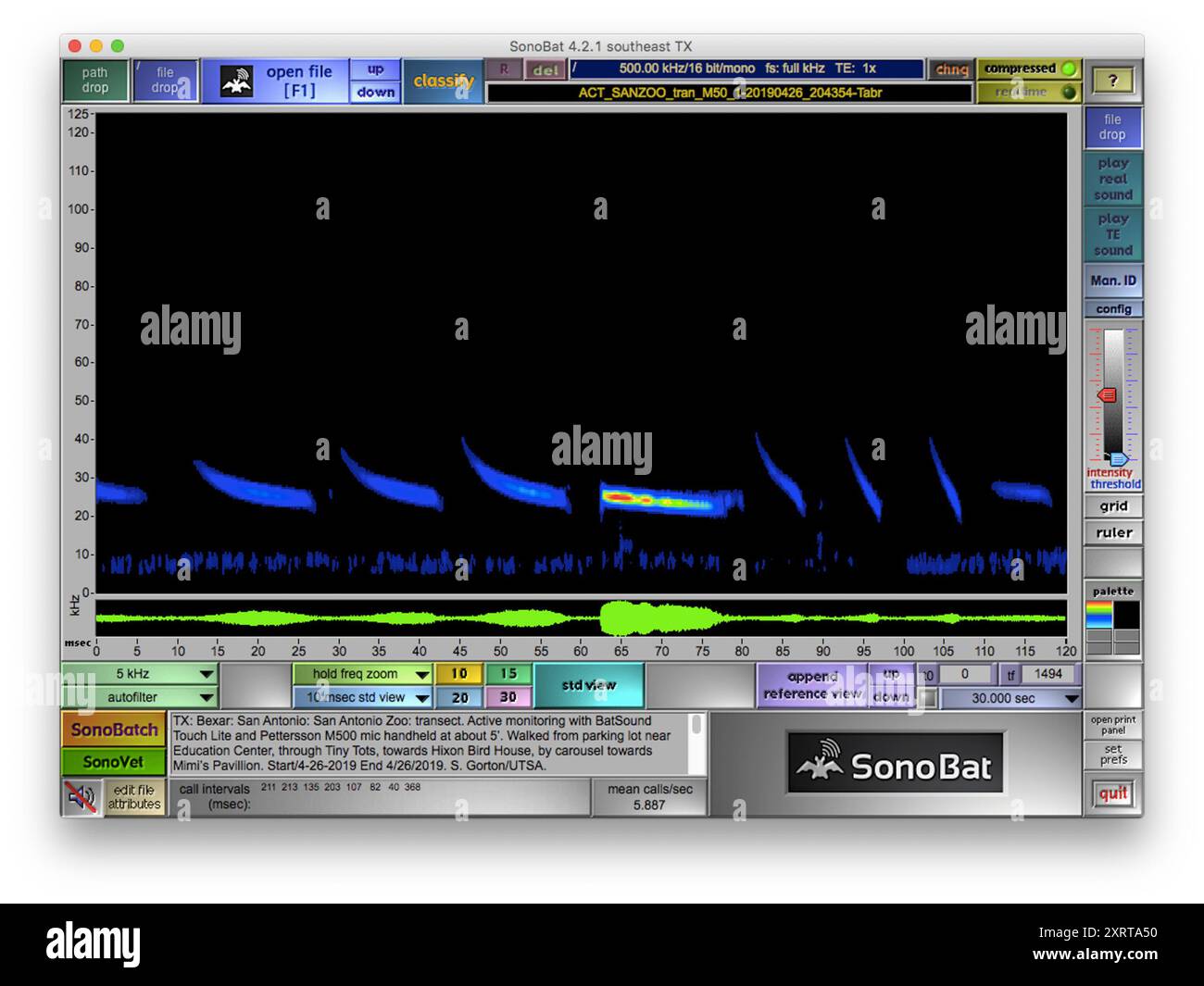1204x986 pixels.
Task: Adjust the blue threshold slider handle
Action: click(x=1119, y=458)
